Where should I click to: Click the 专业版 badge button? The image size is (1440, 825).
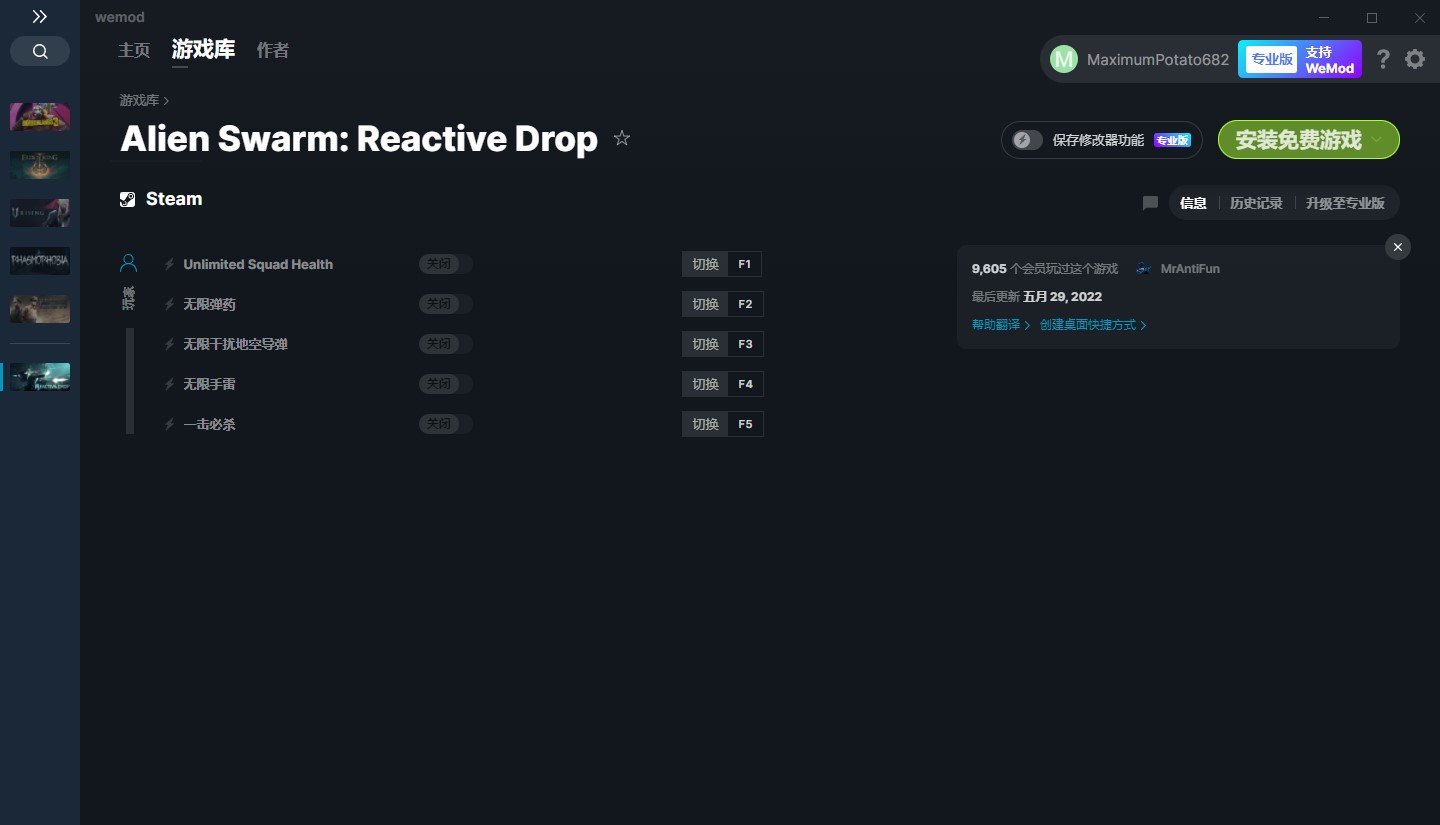pyautogui.click(x=1271, y=59)
